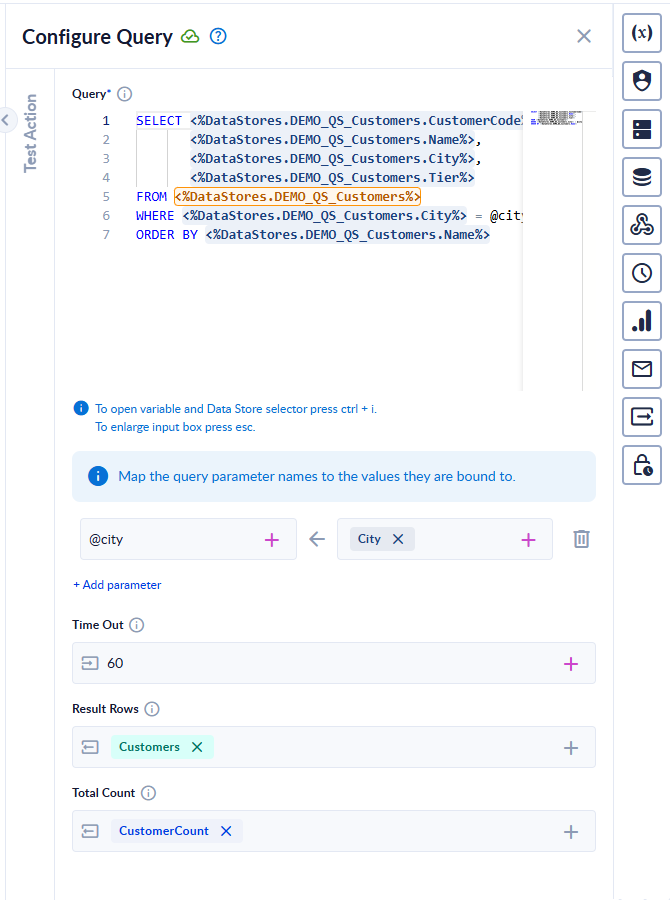Image resolution: width=670 pixels, height=900 pixels.
Task: Click the Result Rows output type icon
Action: [x=90, y=747]
